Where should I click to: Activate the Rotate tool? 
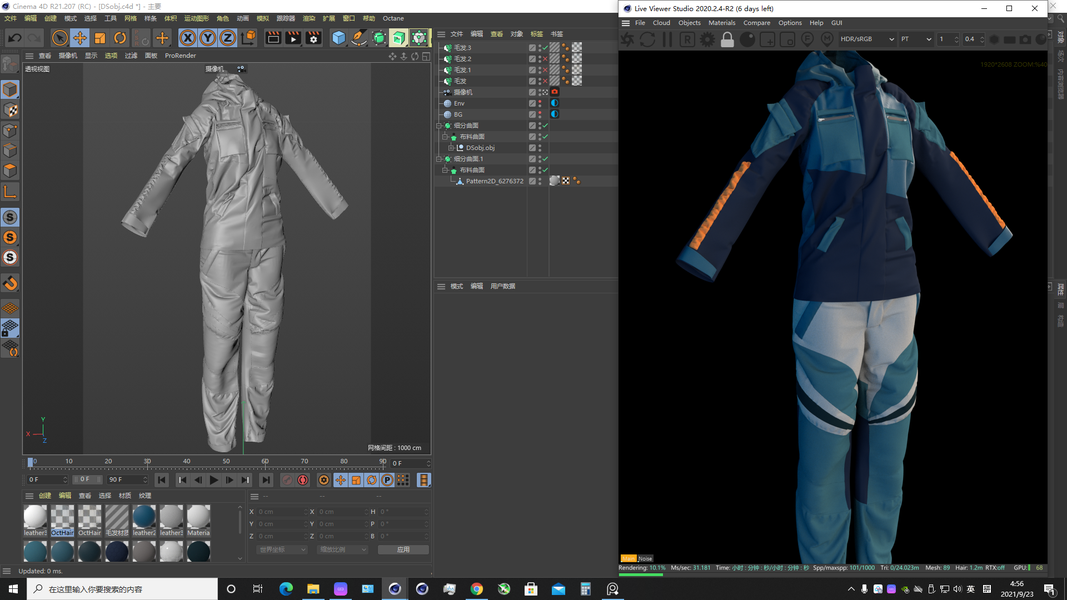(120, 38)
